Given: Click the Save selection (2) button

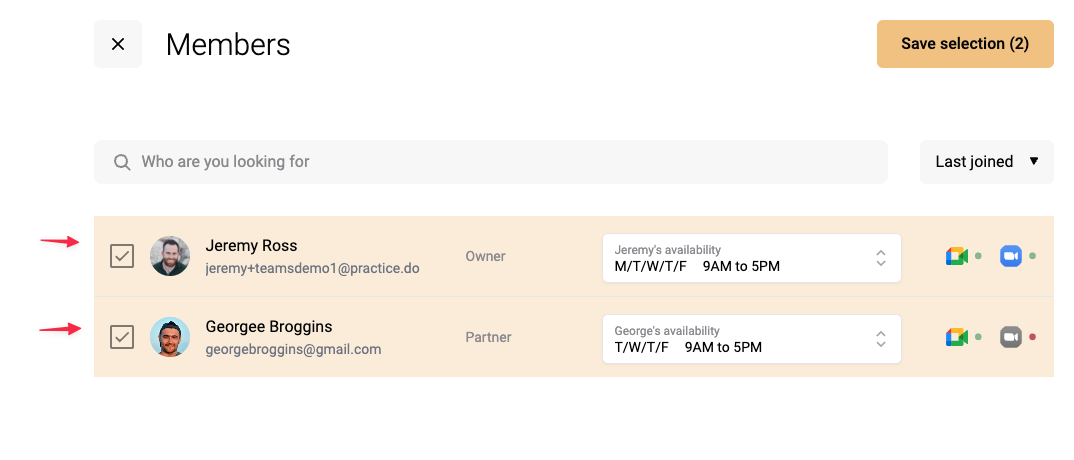Looking at the screenshot, I should pyautogui.click(x=965, y=44).
